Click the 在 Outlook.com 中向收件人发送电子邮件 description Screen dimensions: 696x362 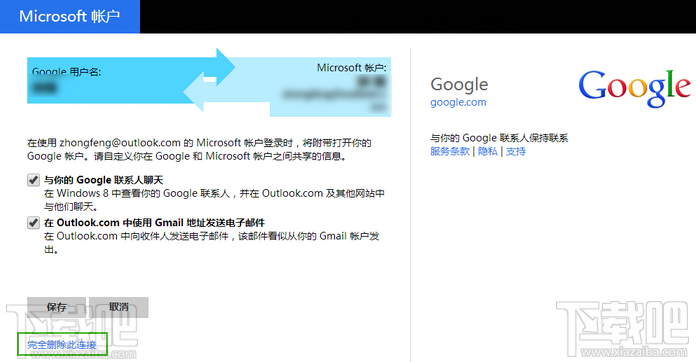pyautogui.click(x=212, y=243)
